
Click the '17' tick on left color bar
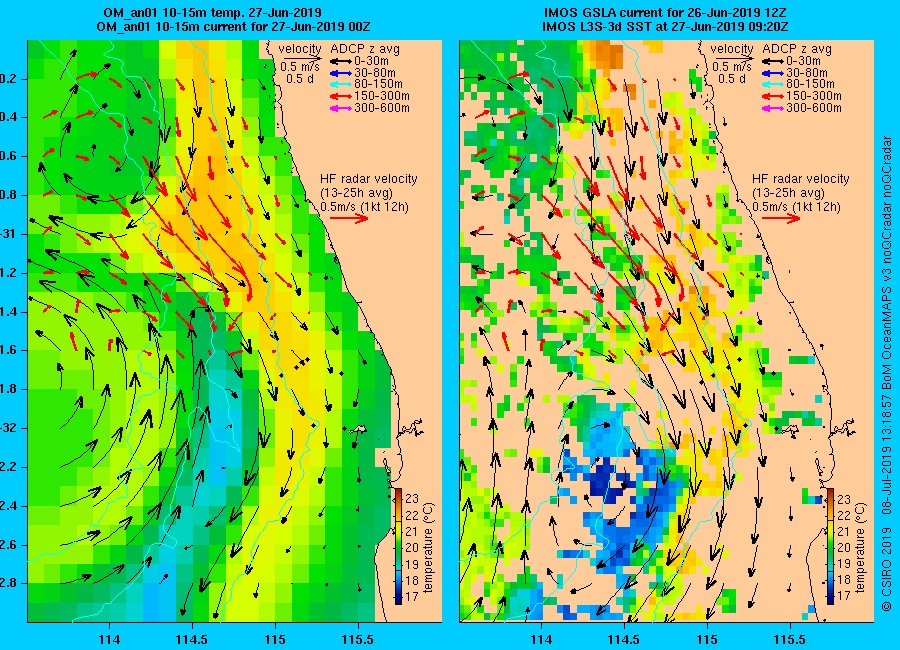[x=412, y=596]
